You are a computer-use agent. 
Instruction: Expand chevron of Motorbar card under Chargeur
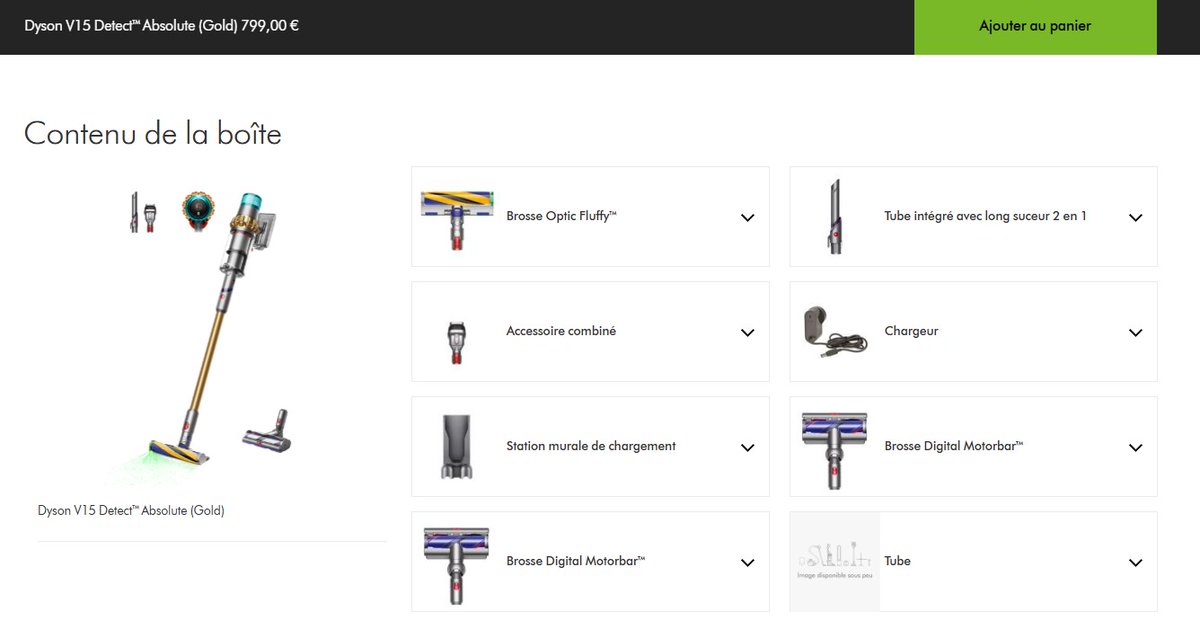[x=1135, y=448]
